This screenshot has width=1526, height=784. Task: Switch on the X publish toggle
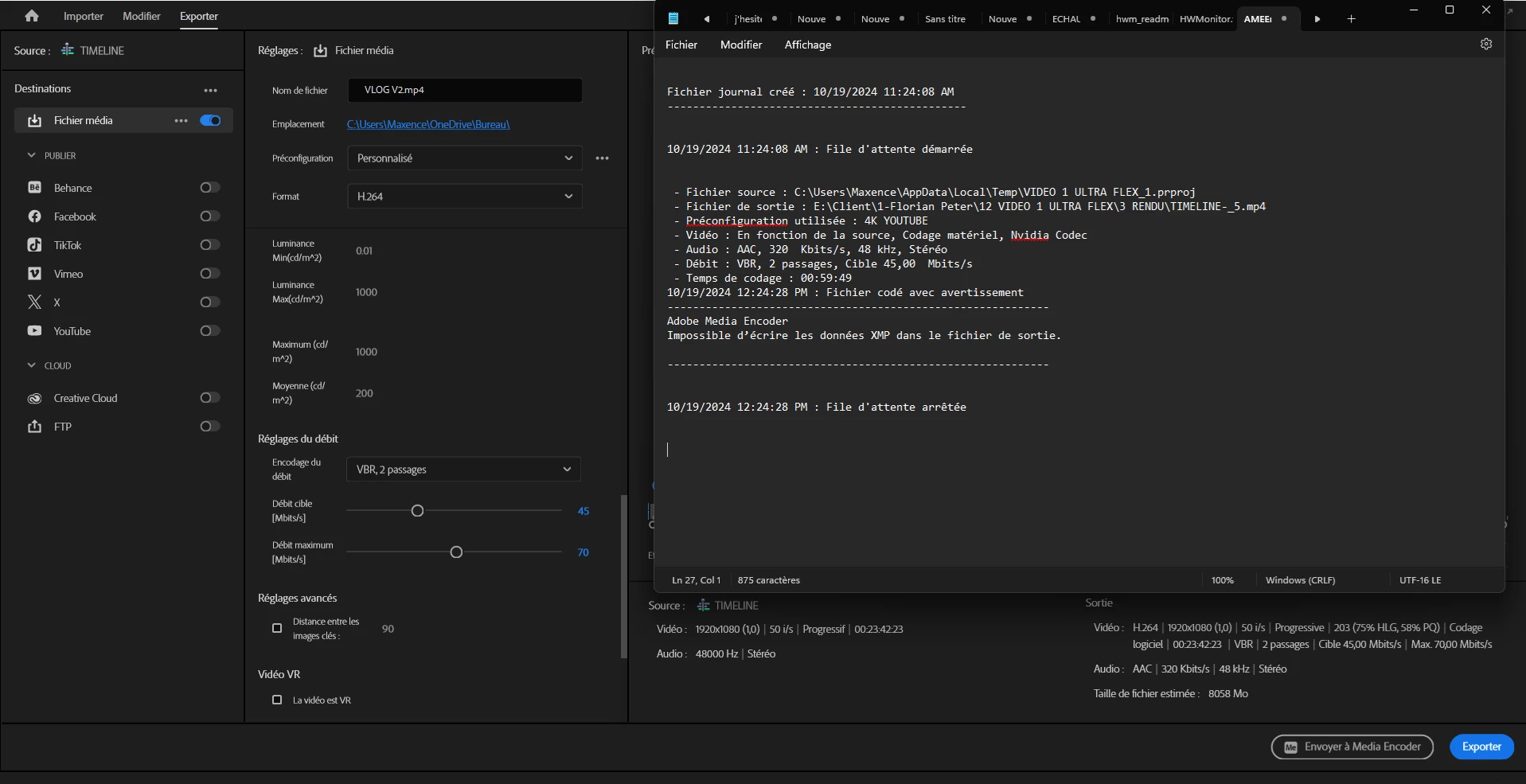pos(210,302)
